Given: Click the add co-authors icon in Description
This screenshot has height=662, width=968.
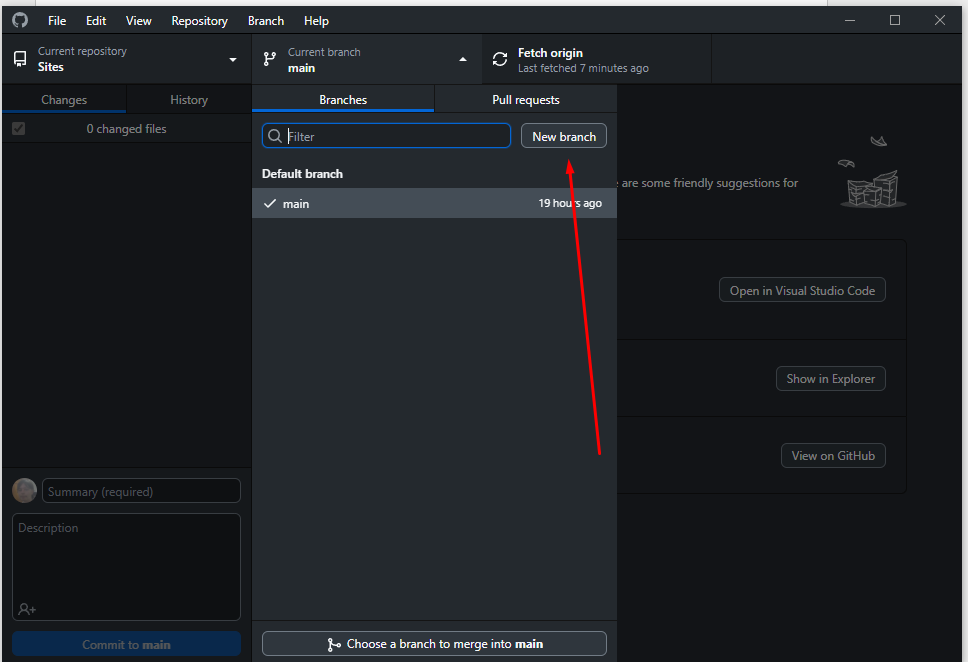Looking at the screenshot, I should click(27, 609).
